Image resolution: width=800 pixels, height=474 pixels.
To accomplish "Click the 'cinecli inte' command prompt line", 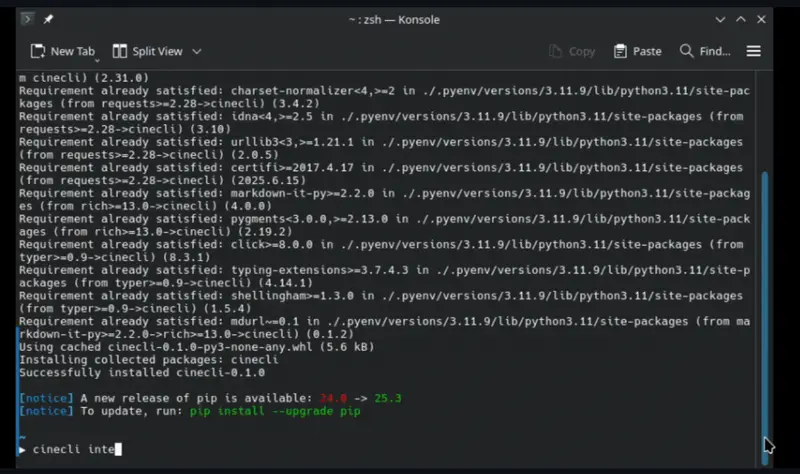I will 75,449.
